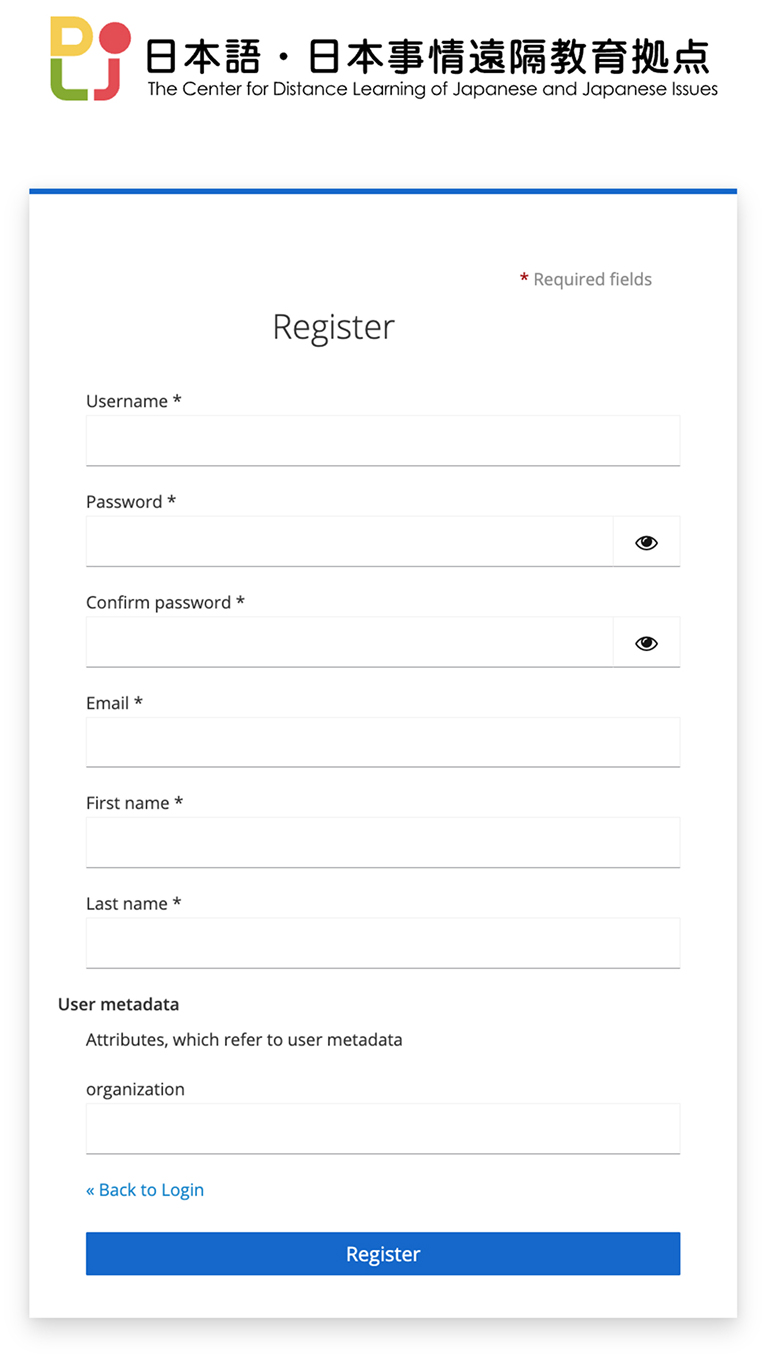This screenshot has height=1357, width=768.
Task: Click the Japanese site title banner text
Action: [x=428, y=56]
